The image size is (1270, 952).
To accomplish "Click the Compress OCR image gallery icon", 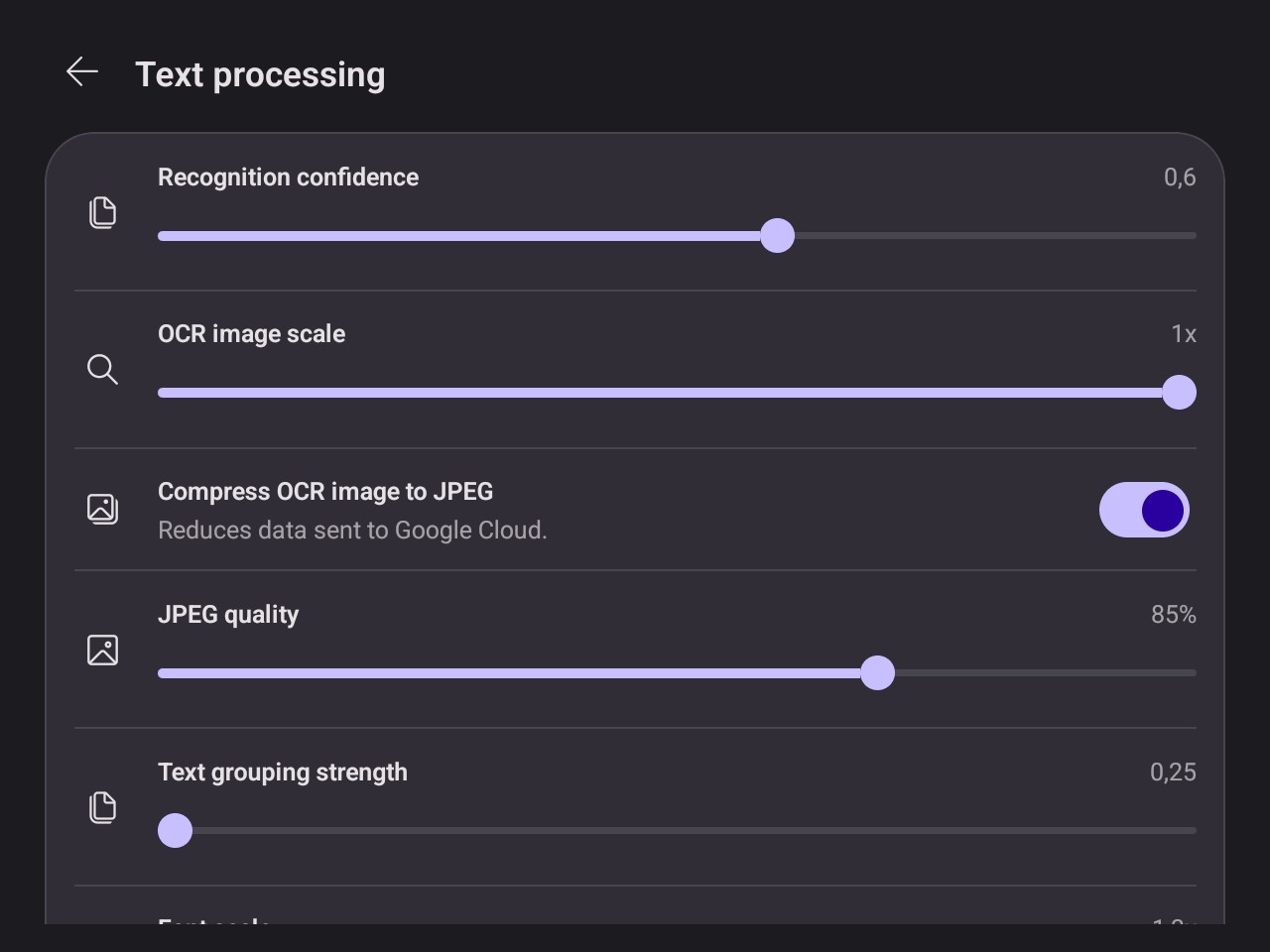I will click(x=102, y=509).
